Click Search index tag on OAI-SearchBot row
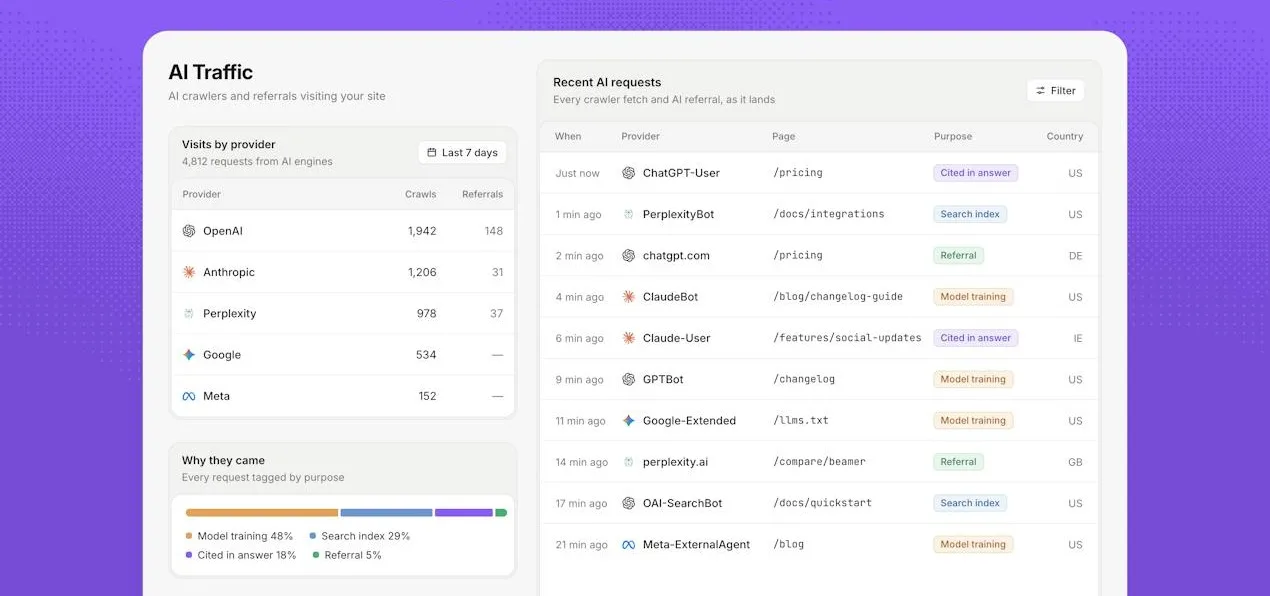Viewport: 1270px width, 596px height. point(970,503)
